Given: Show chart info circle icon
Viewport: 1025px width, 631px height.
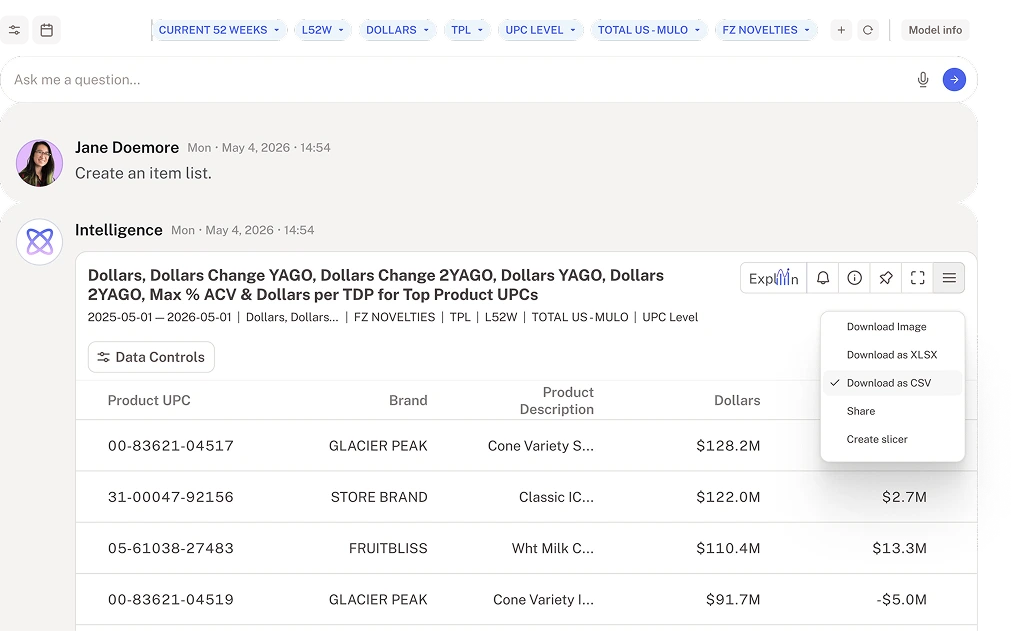Looking at the screenshot, I should [854, 278].
